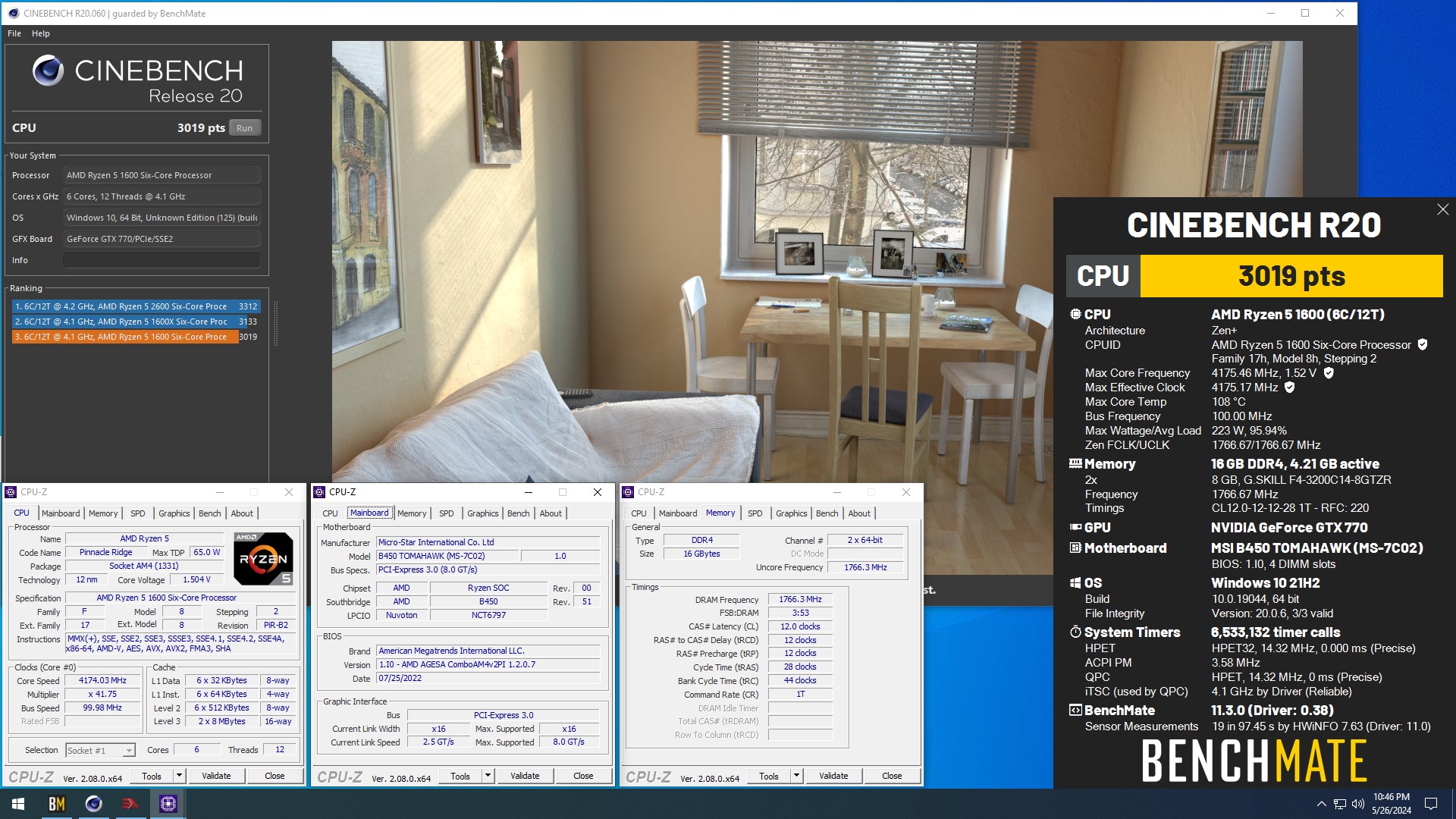Open Graphics tab in right CPU-Z window
1456x819 pixels.
click(792, 513)
